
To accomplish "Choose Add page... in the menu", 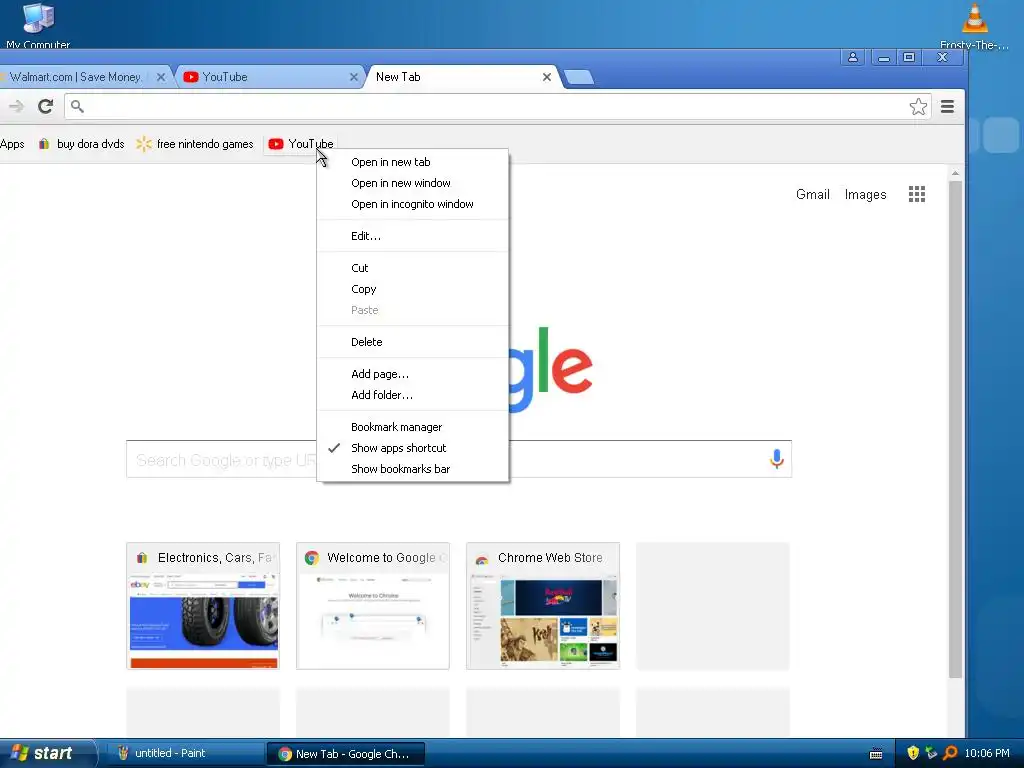I will tap(413, 374).
